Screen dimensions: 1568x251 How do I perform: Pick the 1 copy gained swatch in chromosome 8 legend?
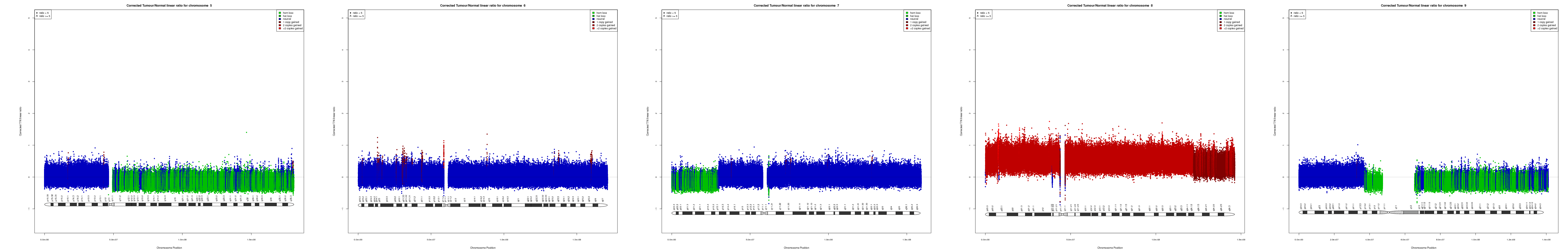1220,22
